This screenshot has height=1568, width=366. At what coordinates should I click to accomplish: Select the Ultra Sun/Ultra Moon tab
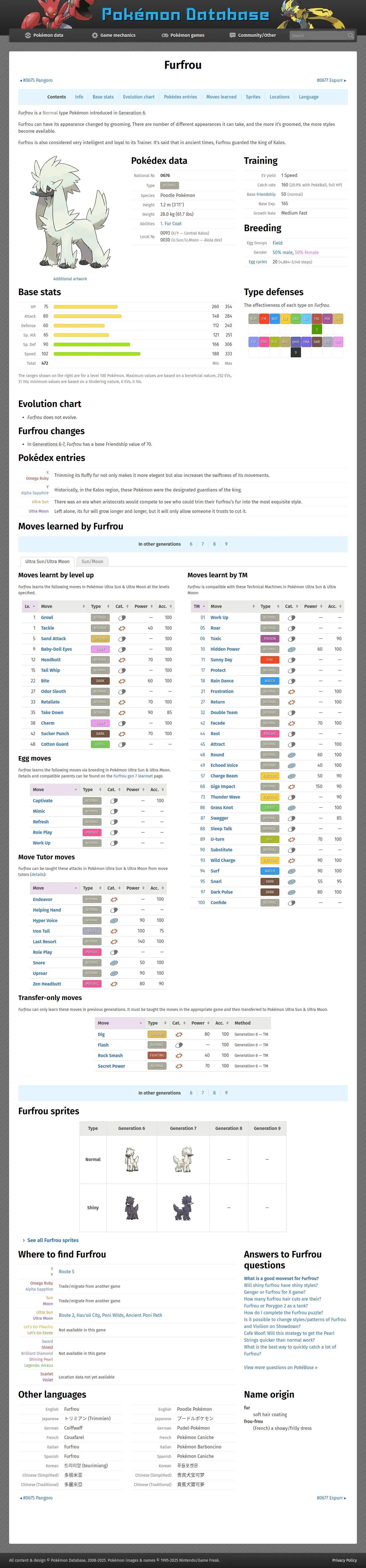click(x=47, y=561)
